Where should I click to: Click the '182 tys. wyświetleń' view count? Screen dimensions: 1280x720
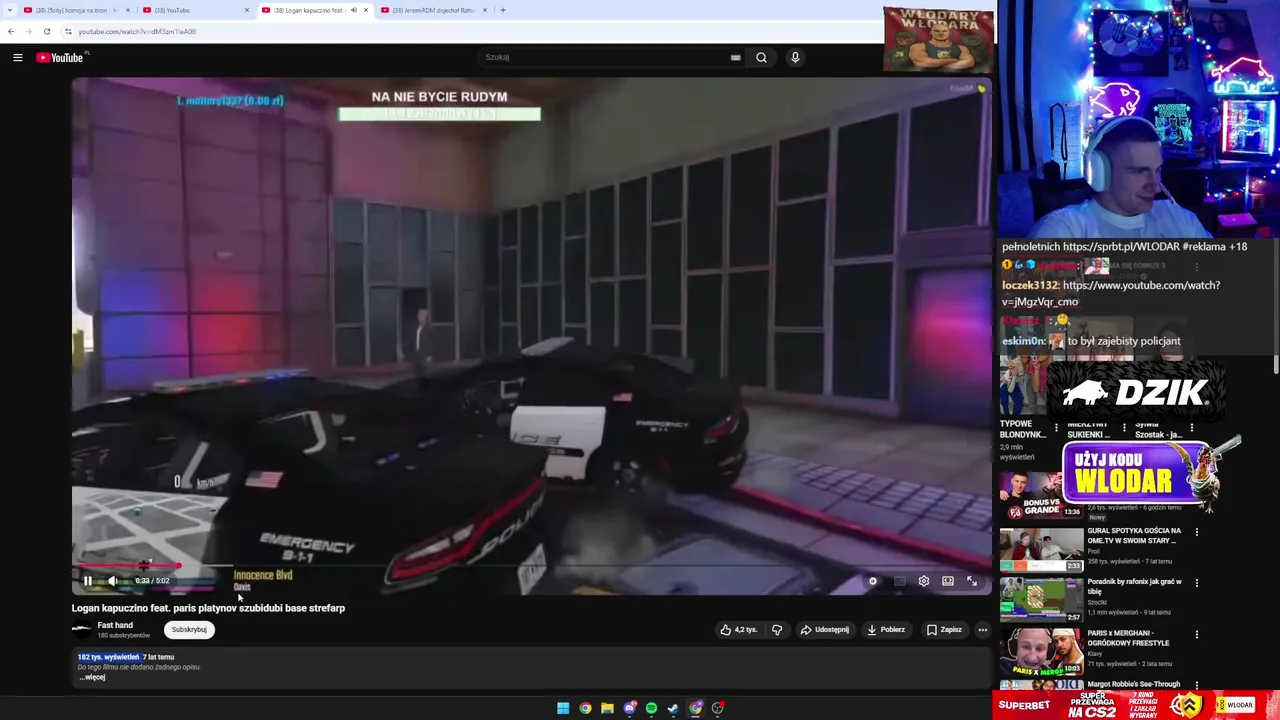tap(108, 657)
